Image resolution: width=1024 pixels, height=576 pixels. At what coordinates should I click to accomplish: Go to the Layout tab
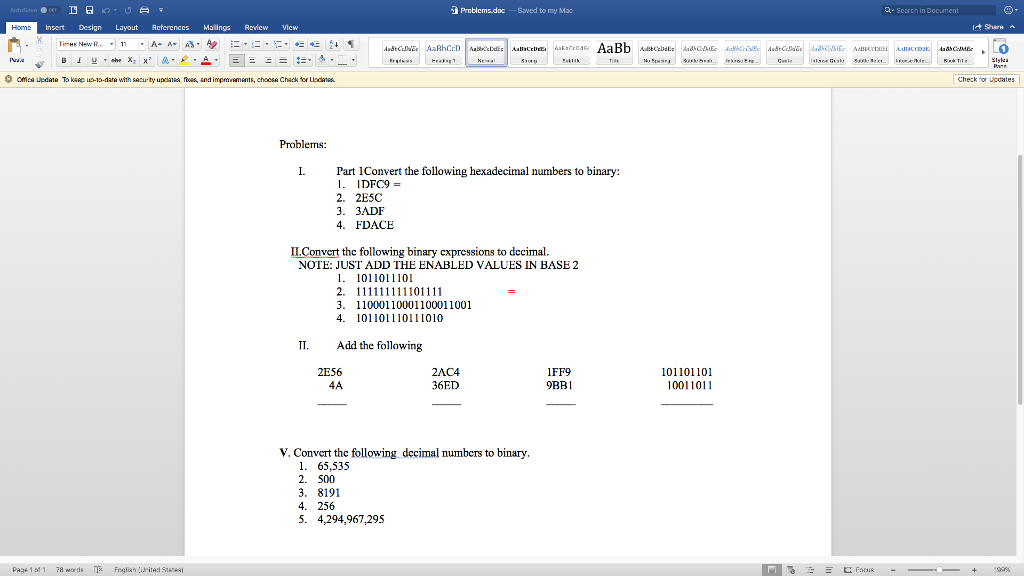click(x=127, y=27)
